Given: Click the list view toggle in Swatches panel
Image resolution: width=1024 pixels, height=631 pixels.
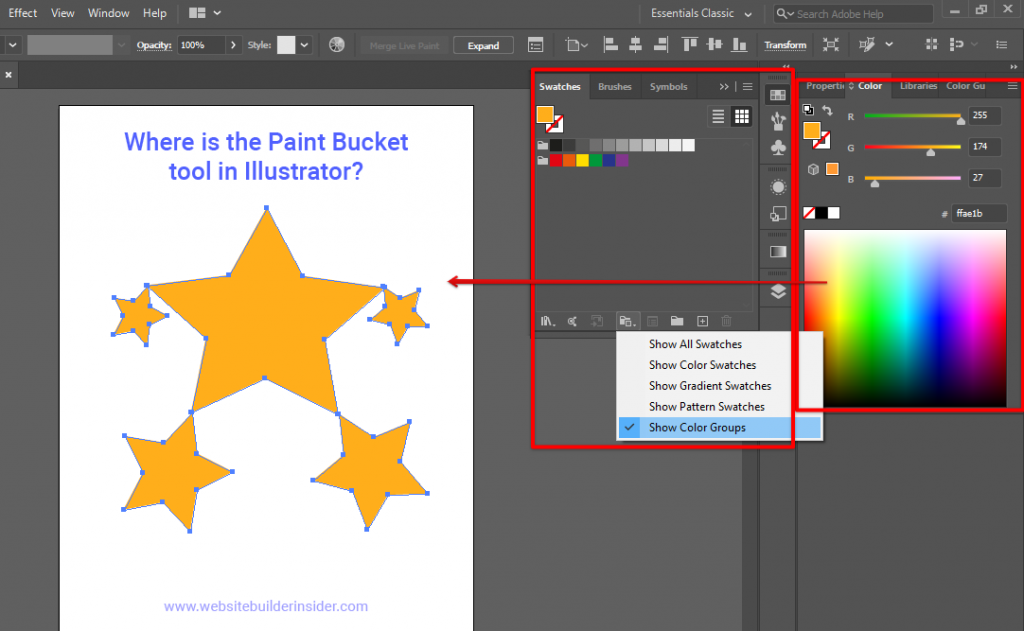Looking at the screenshot, I should coord(718,116).
